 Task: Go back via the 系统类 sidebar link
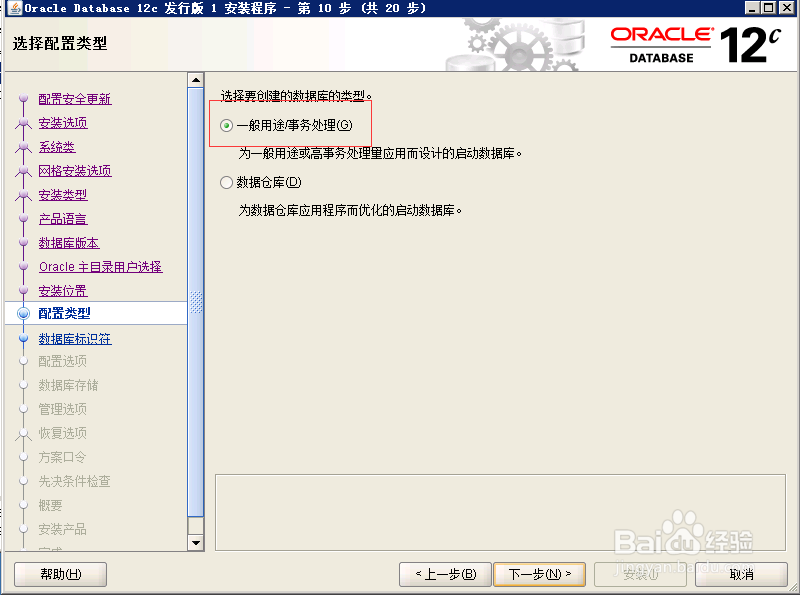point(55,147)
